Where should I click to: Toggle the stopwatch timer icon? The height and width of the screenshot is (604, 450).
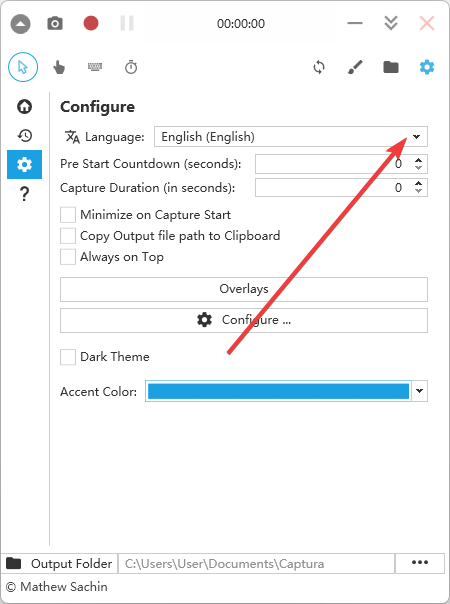tap(131, 67)
